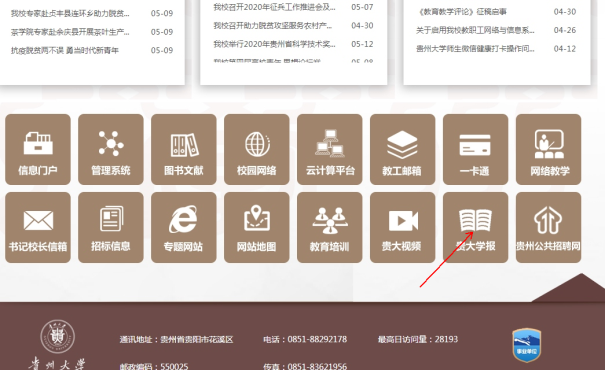Open the 专题网站 tile

(x=184, y=228)
